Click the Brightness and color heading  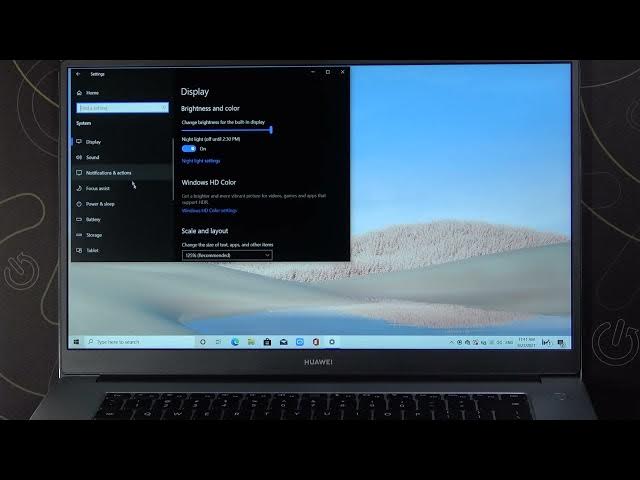point(210,109)
